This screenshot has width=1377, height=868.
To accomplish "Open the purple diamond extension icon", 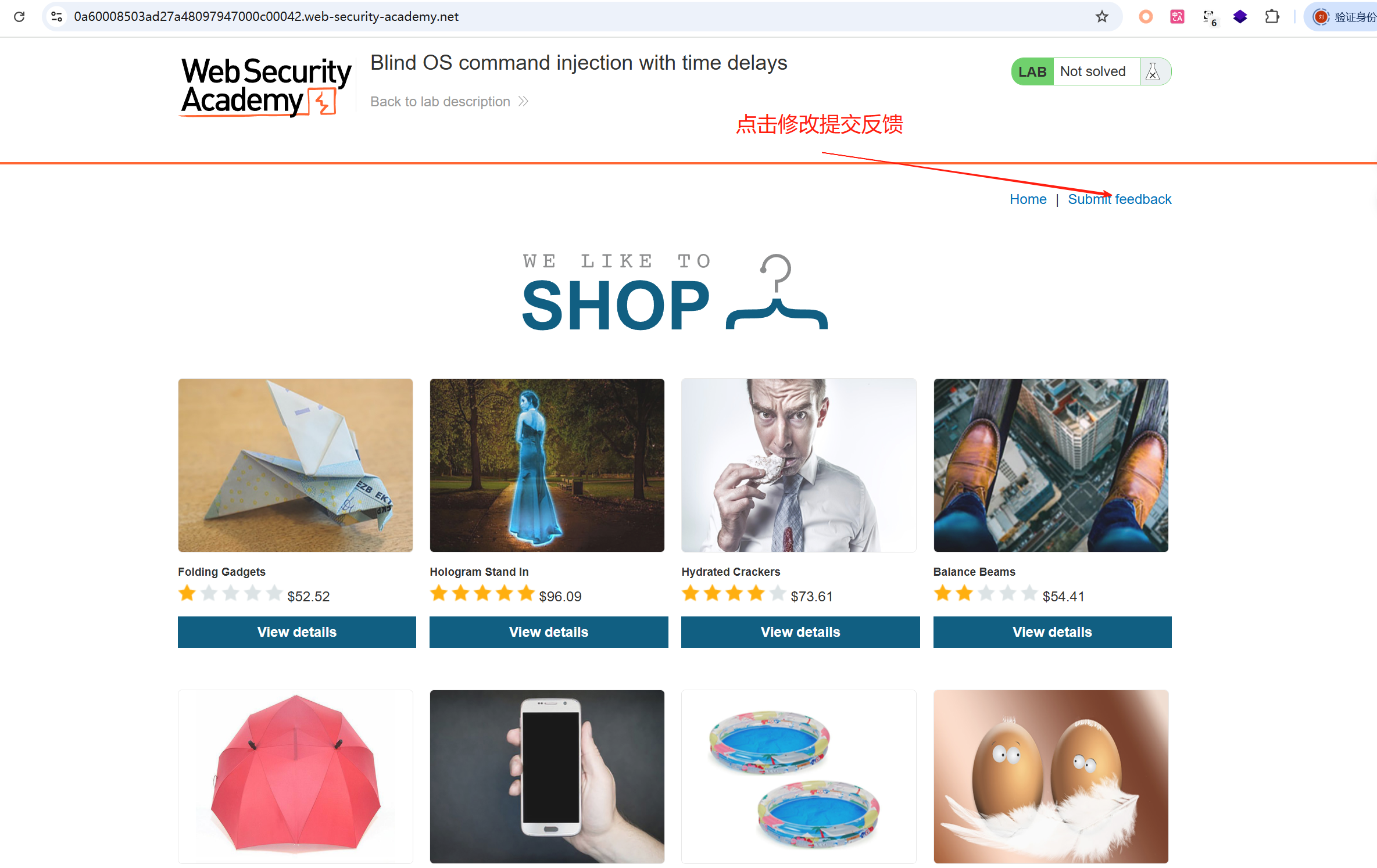I will click(1240, 17).
